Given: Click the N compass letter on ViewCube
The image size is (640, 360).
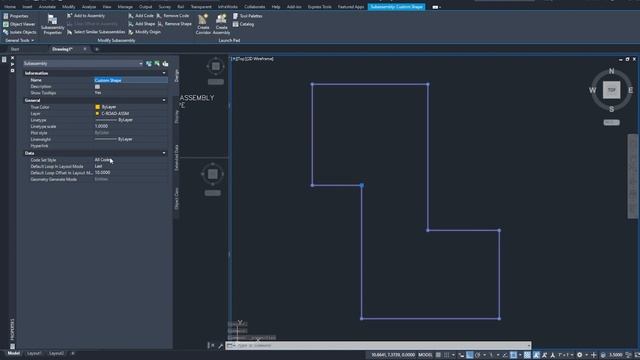Looking at the screenshot, I should pyautogui.click(x=611, y=71).
